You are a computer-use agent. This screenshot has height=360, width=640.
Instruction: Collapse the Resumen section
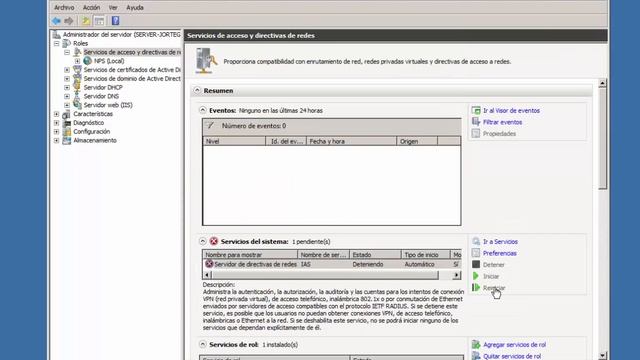point(197,90)
